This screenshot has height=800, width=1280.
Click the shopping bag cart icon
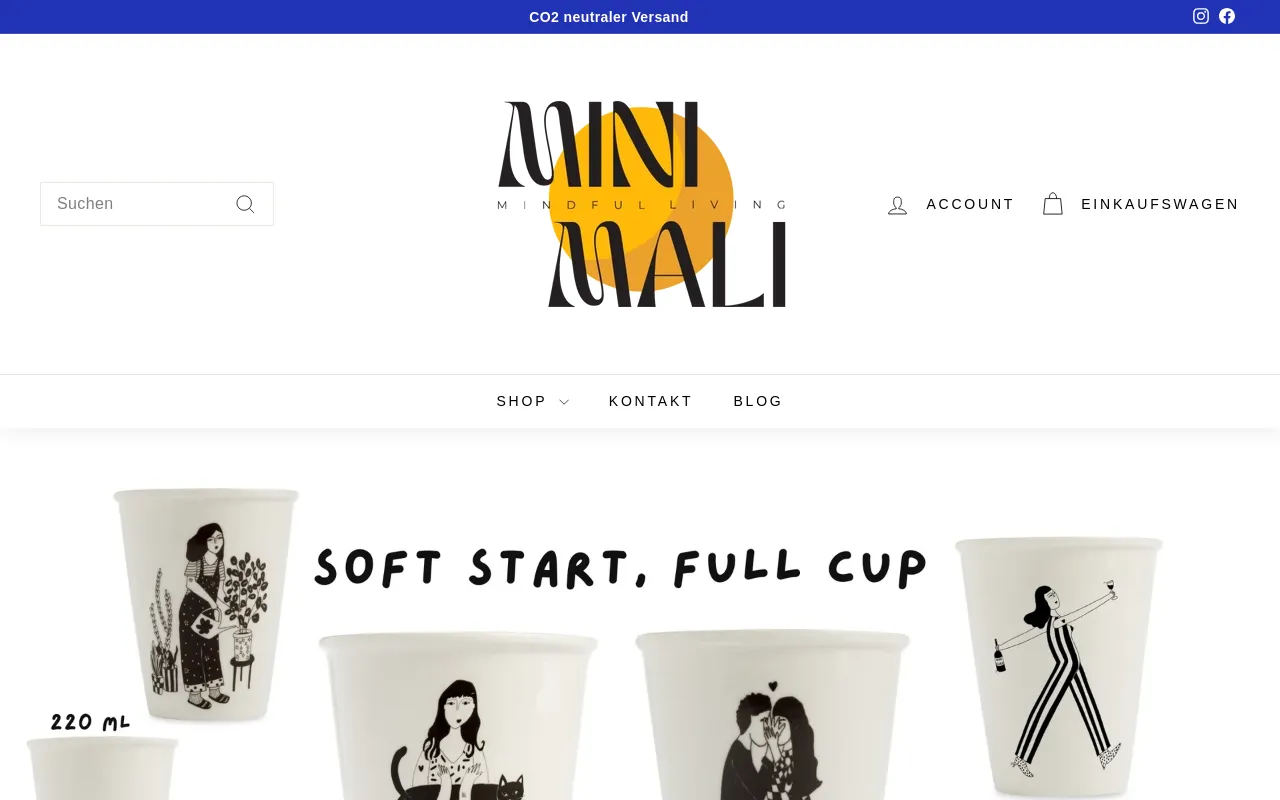1053,204
